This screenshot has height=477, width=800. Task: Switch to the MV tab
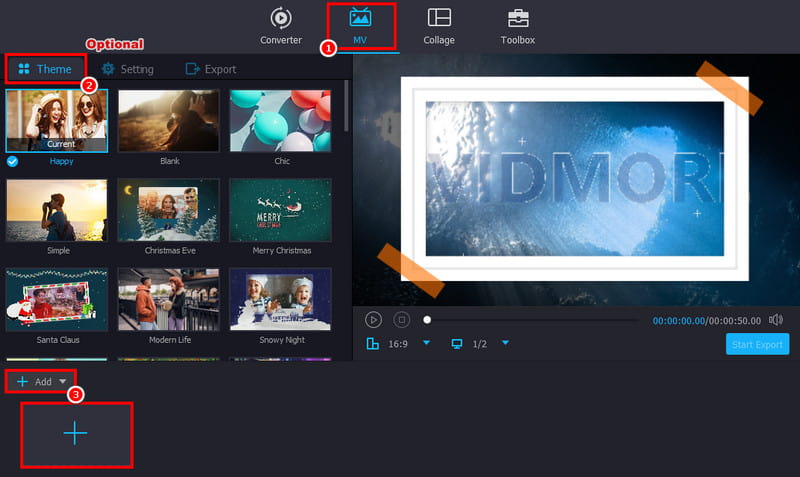(360, 26)
